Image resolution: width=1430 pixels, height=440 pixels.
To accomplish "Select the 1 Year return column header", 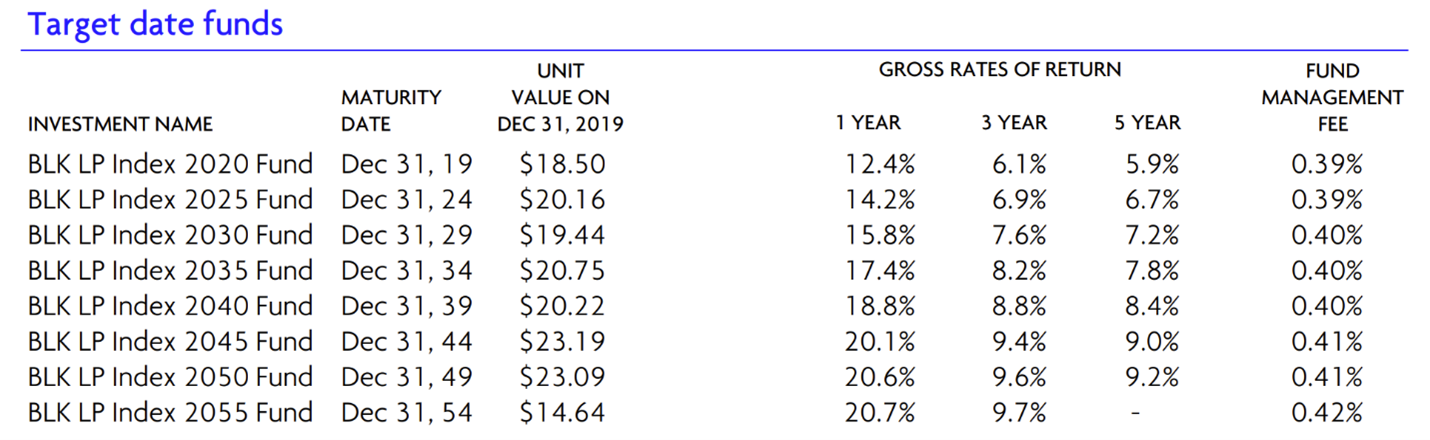I will click(x=868, y=123).
